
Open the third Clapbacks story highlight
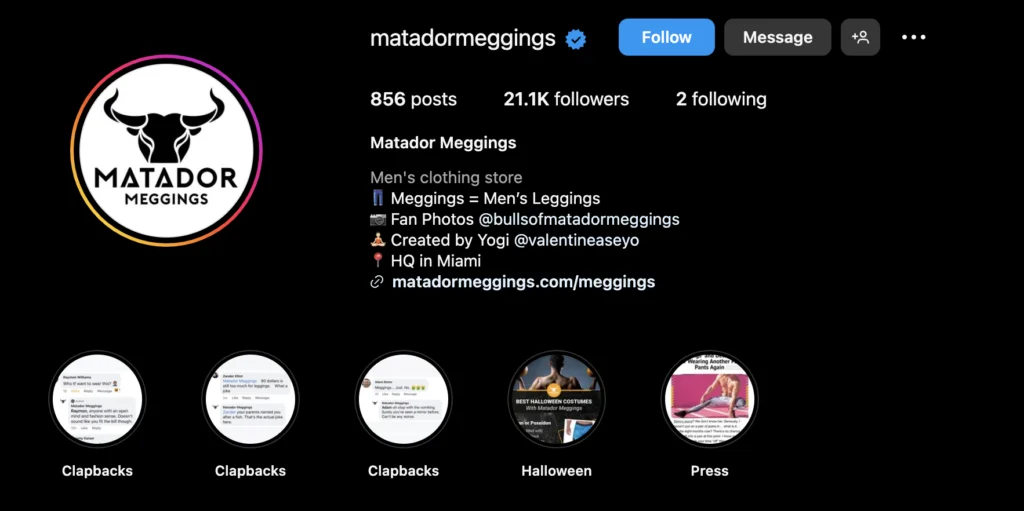pos(403,399)
